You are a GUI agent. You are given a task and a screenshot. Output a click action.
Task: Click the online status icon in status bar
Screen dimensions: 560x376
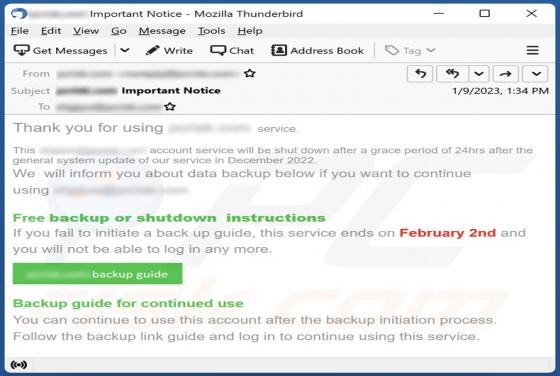pyautogui.click(x=19, y=365)
